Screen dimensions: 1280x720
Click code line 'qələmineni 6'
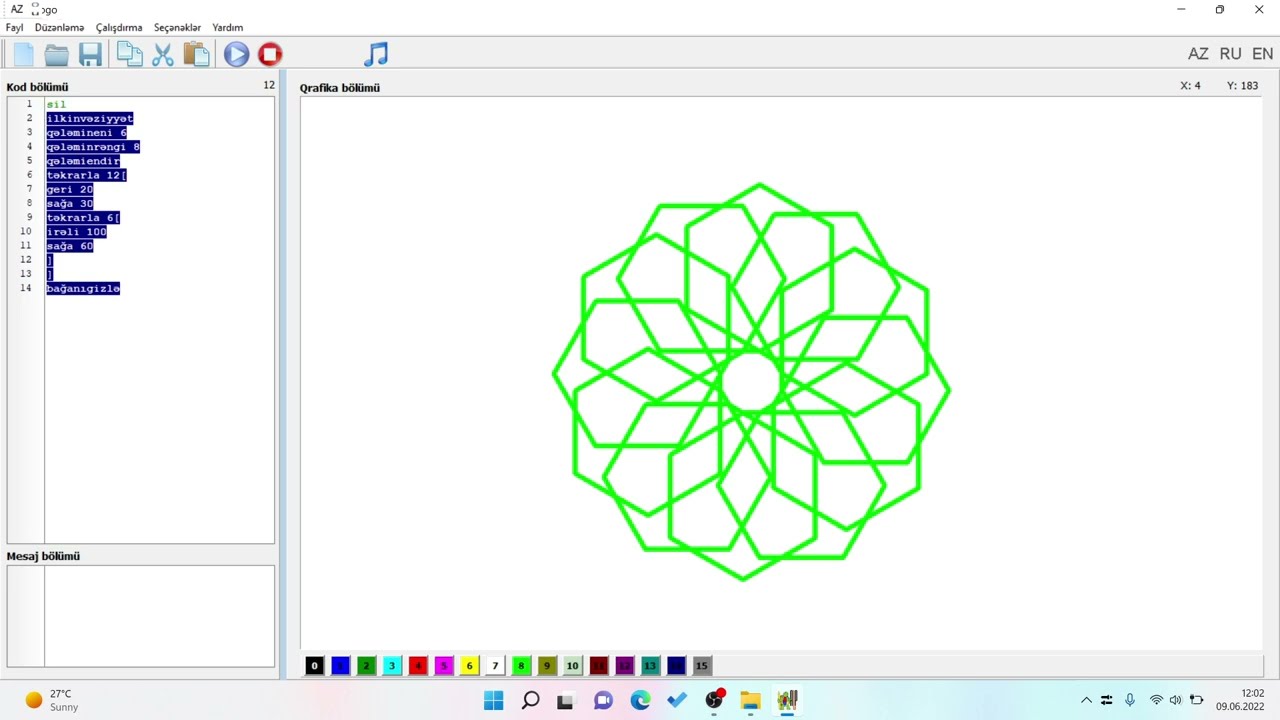[86, 132]
